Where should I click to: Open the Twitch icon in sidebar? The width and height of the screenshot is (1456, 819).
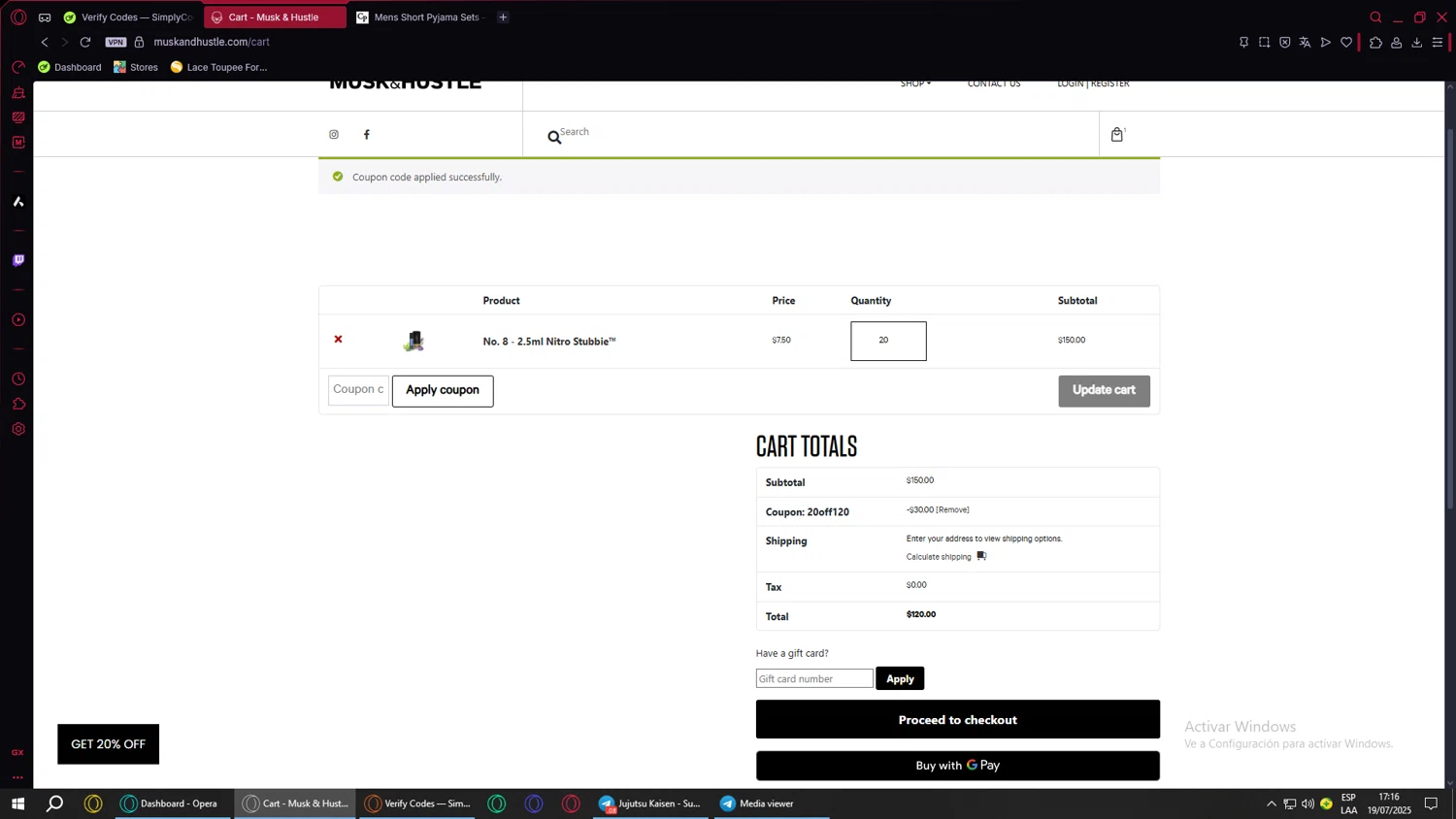pos(18,260)
